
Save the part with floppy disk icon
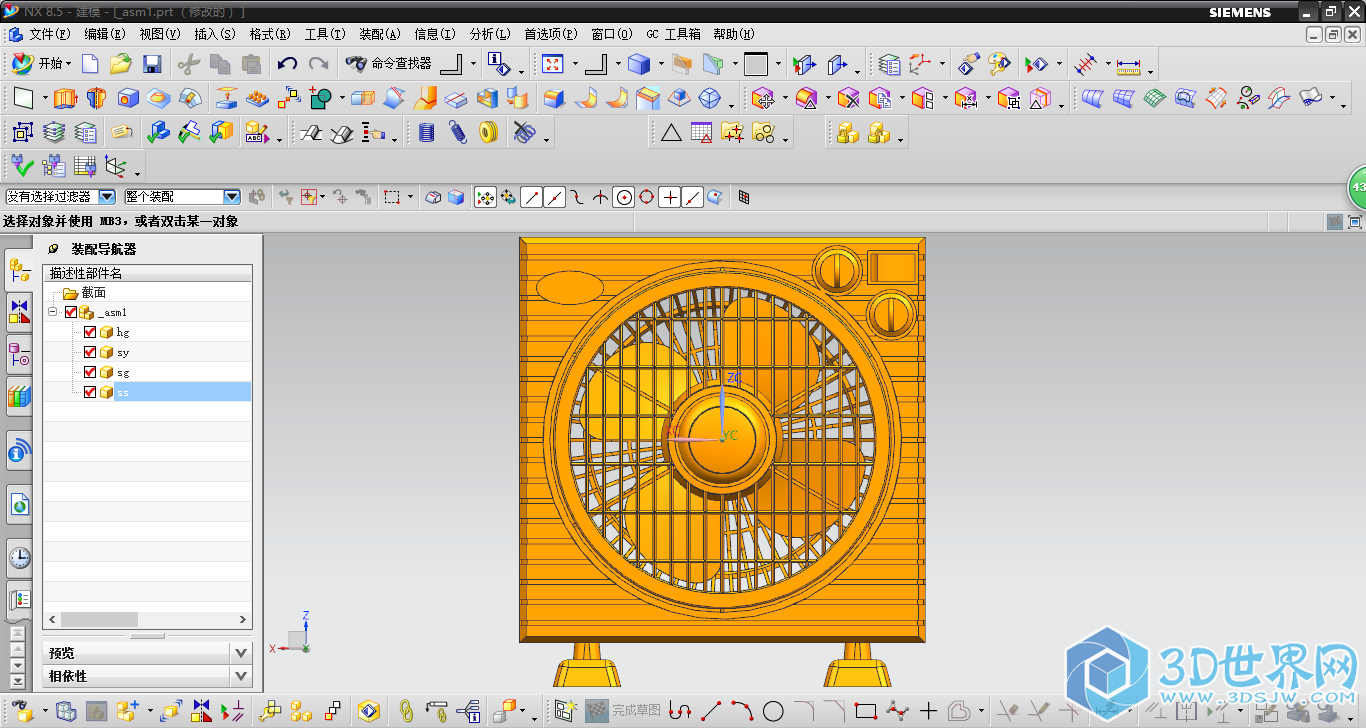pyautogui.click(x=152, y=64)
